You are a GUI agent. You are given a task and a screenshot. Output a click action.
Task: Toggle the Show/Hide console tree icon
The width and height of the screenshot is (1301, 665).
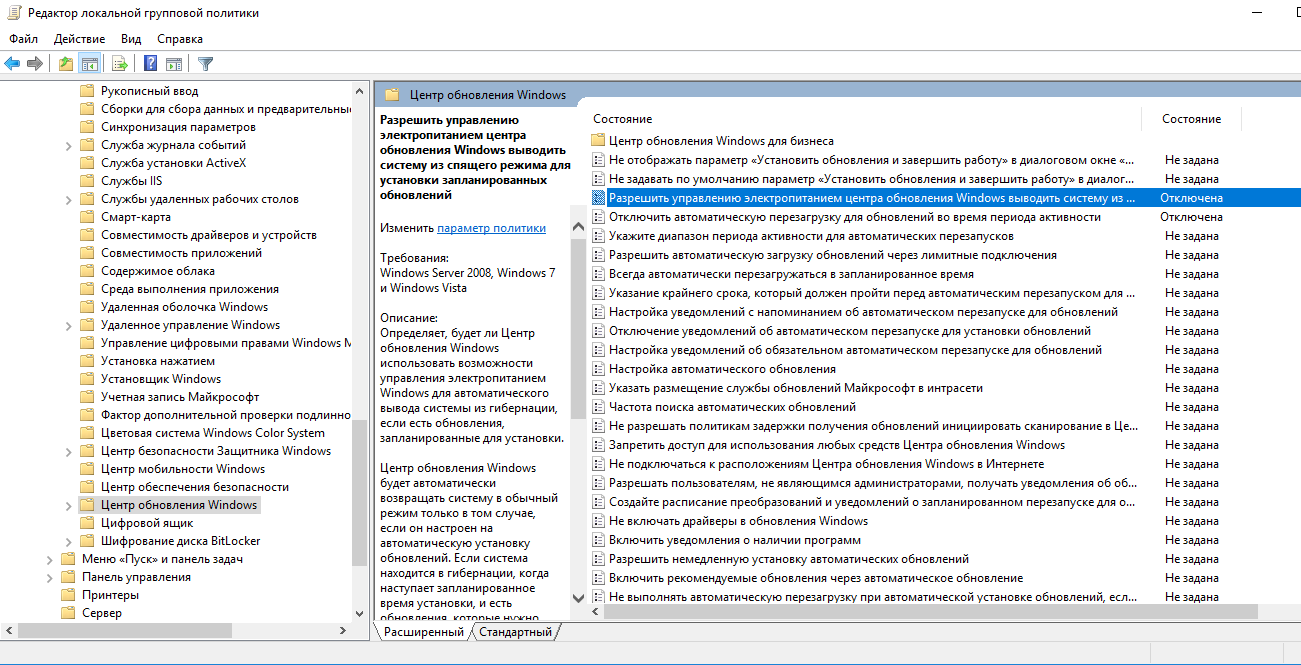[x=90, y=62]
